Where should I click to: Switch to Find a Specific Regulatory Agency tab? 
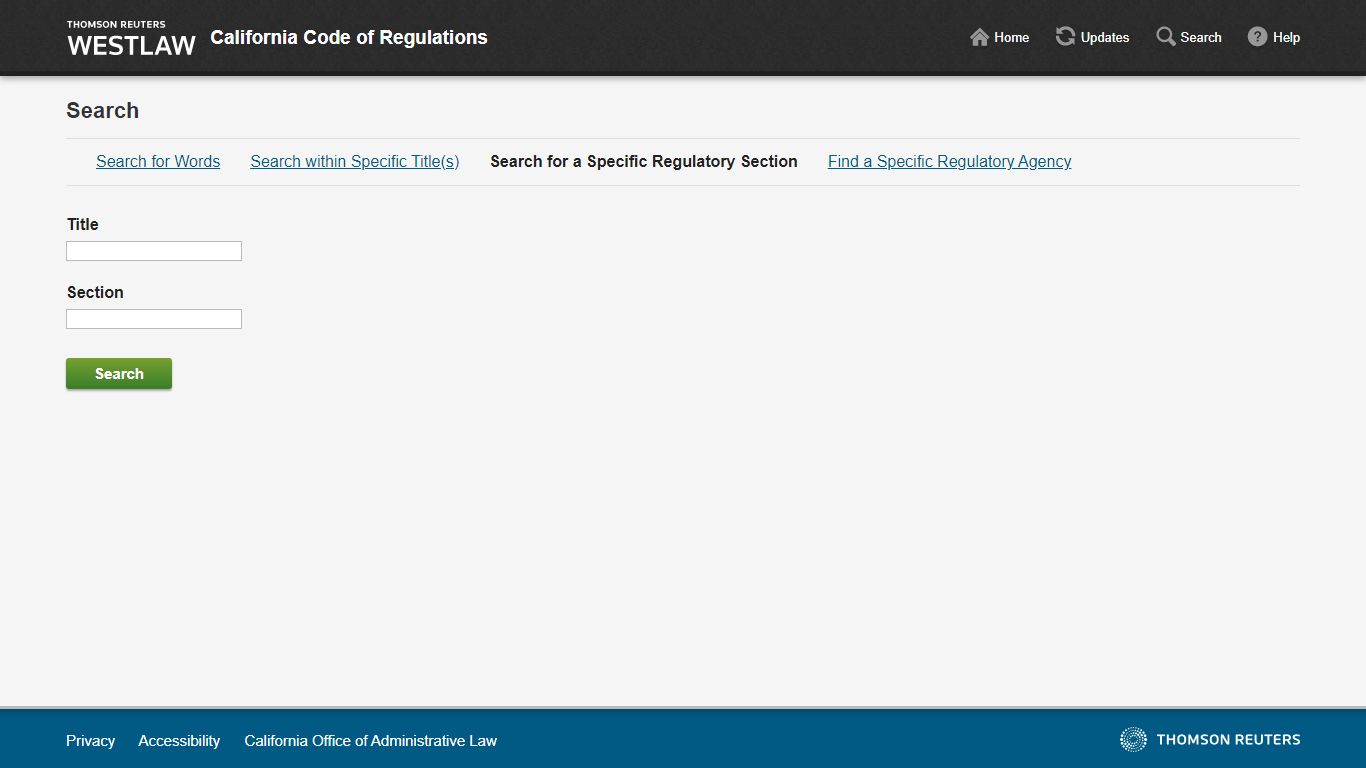[949, 161]
